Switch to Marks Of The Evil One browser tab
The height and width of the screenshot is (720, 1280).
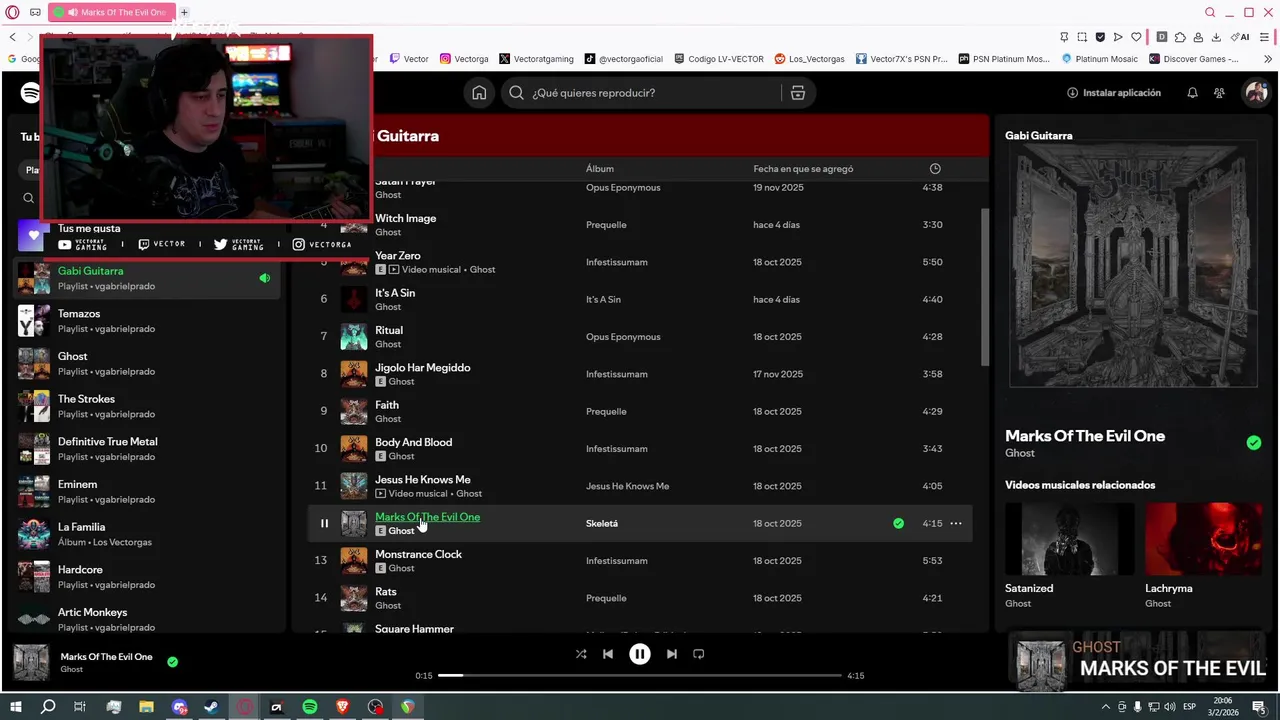tap(113, 13)
